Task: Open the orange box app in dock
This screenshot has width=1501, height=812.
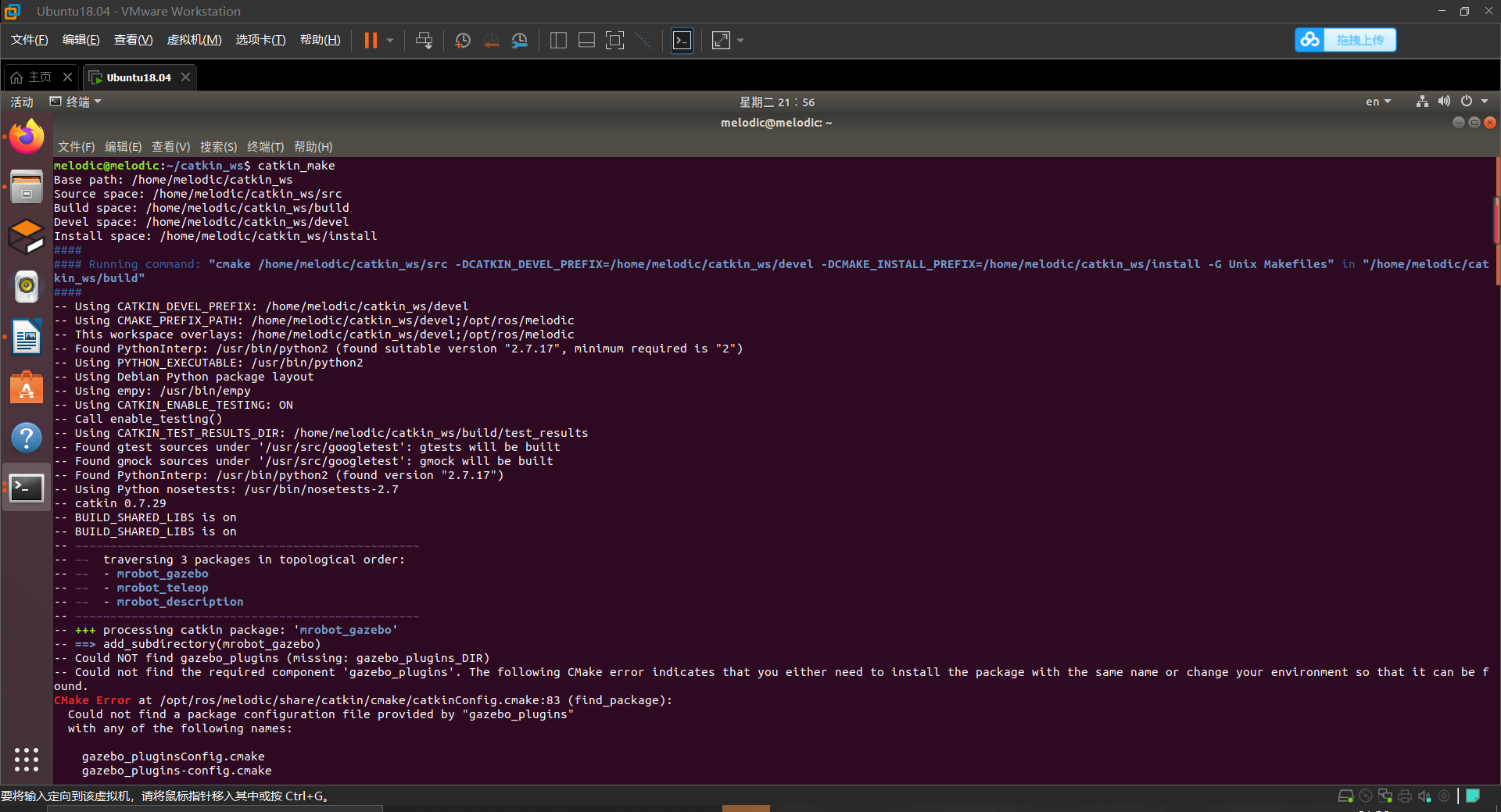Action: [x=27, y=237]
